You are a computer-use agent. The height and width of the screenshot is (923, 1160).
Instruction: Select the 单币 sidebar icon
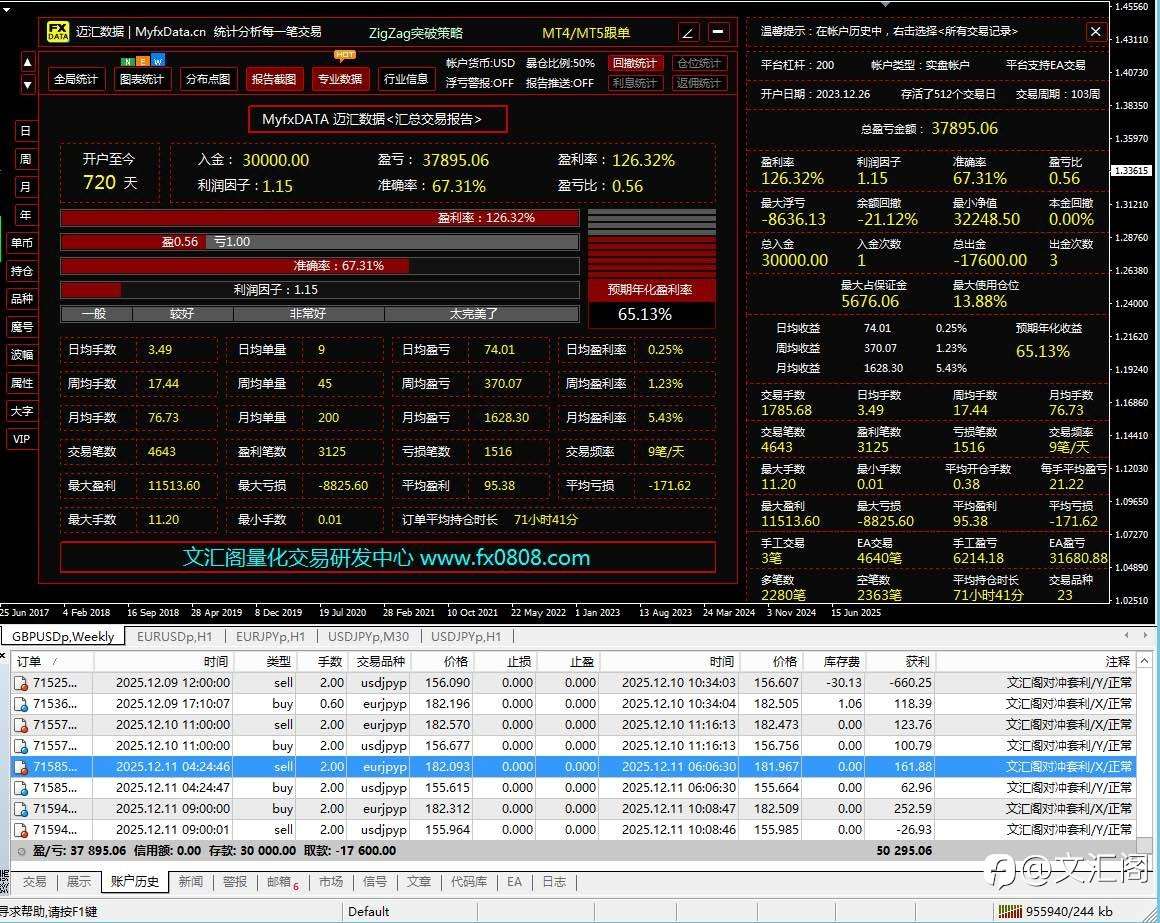click(x=24, y=243)
